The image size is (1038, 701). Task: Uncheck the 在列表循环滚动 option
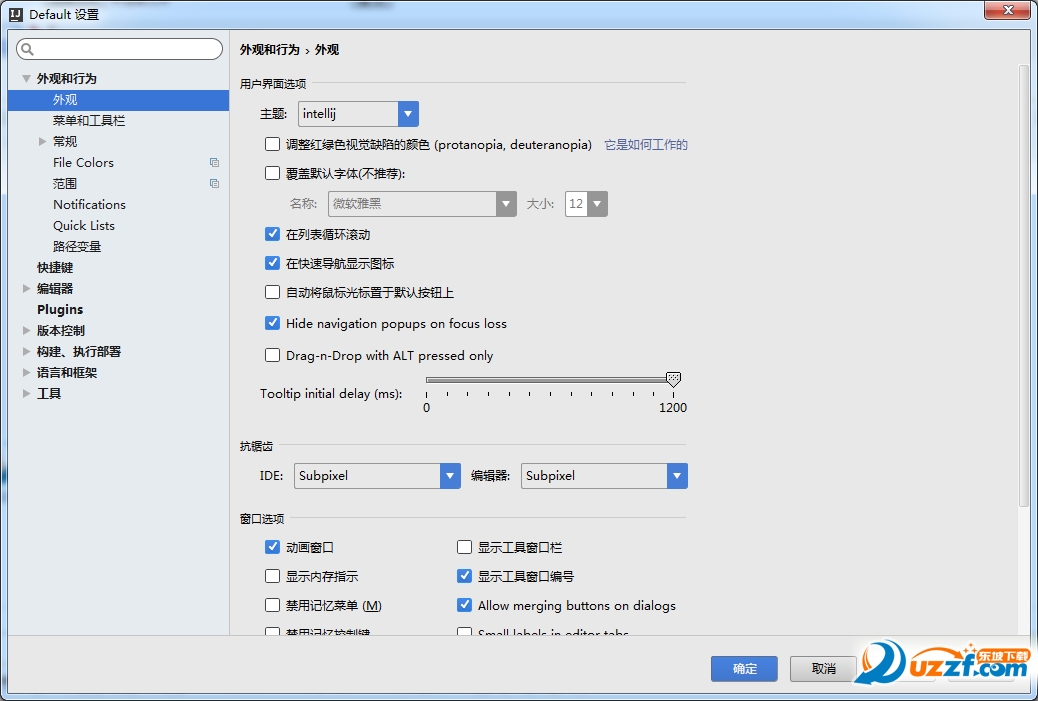click(272, 234)
